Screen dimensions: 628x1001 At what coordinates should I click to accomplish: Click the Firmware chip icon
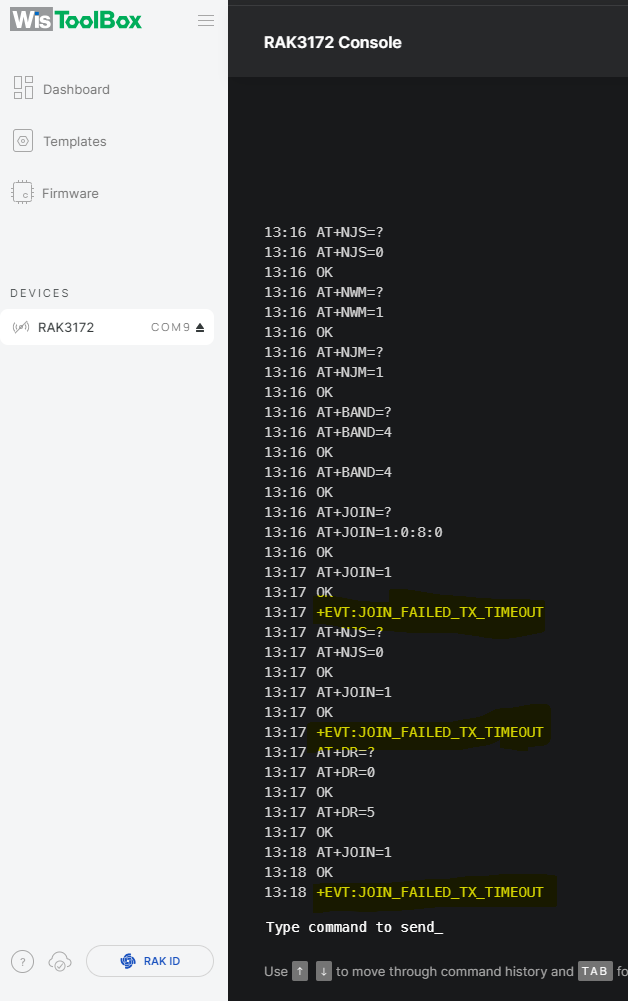[22, 193]
